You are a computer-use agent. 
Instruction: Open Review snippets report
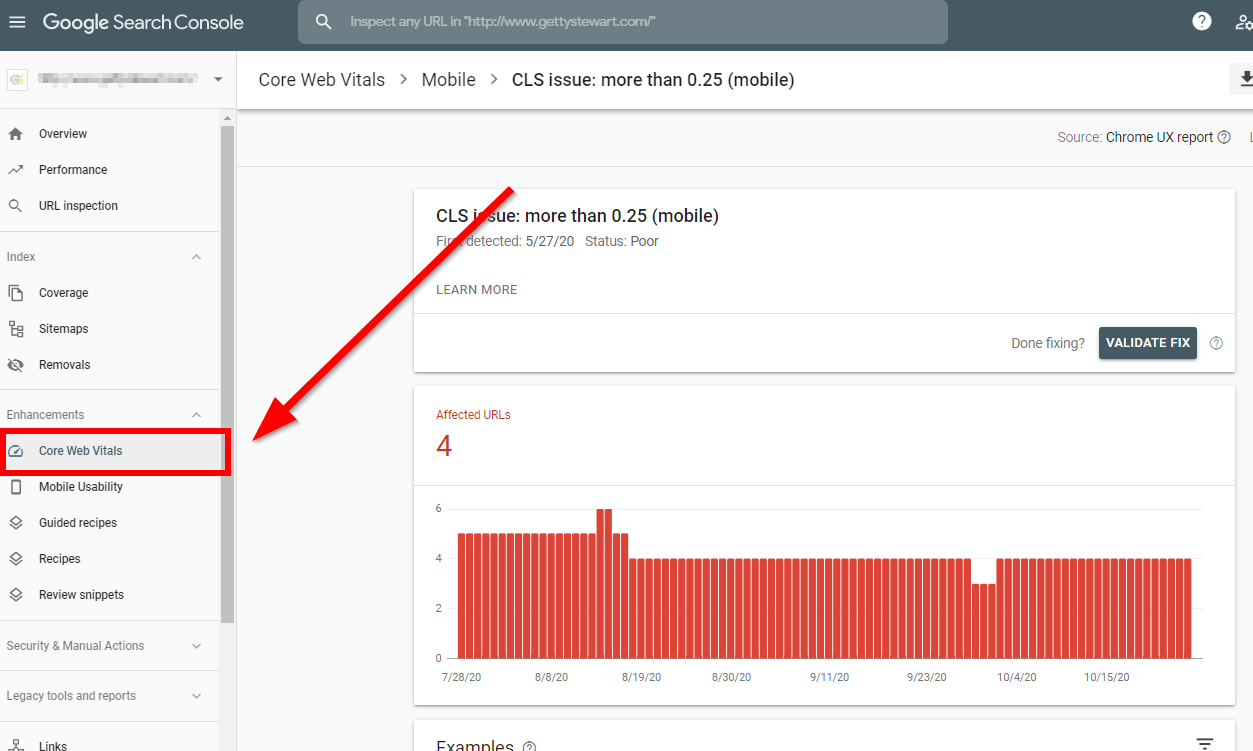pyautogui.click(x=81, y=595)
